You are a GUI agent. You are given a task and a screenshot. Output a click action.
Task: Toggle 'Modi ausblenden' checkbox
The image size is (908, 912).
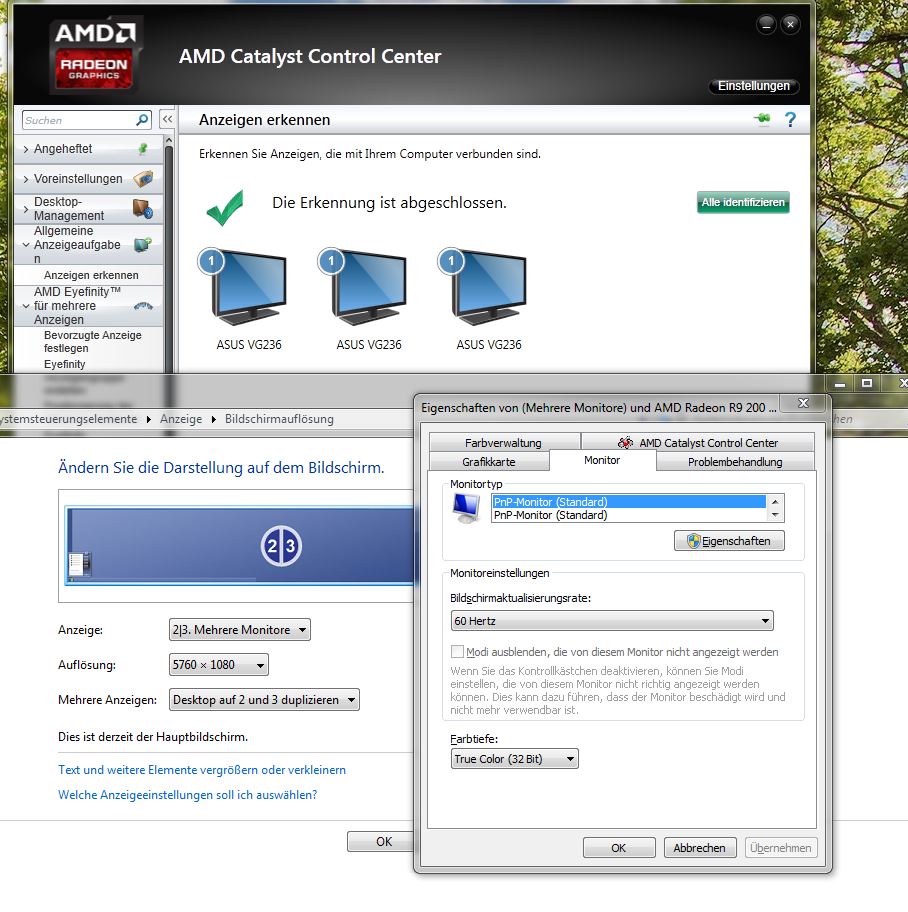point(458,651)
